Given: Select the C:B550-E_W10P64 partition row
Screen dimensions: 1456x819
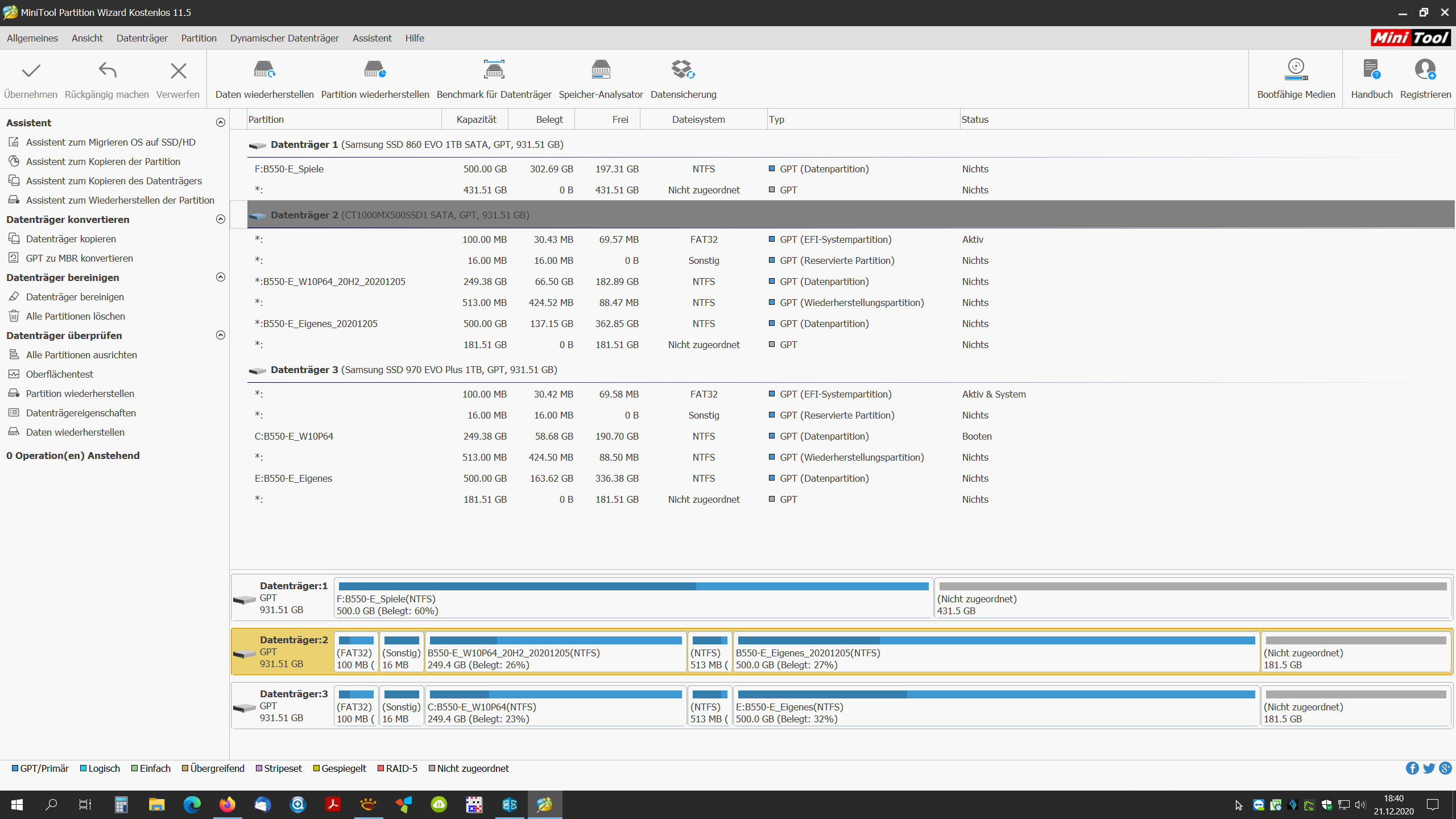Looking at the screenshot, I should click(x=294, y=436).
